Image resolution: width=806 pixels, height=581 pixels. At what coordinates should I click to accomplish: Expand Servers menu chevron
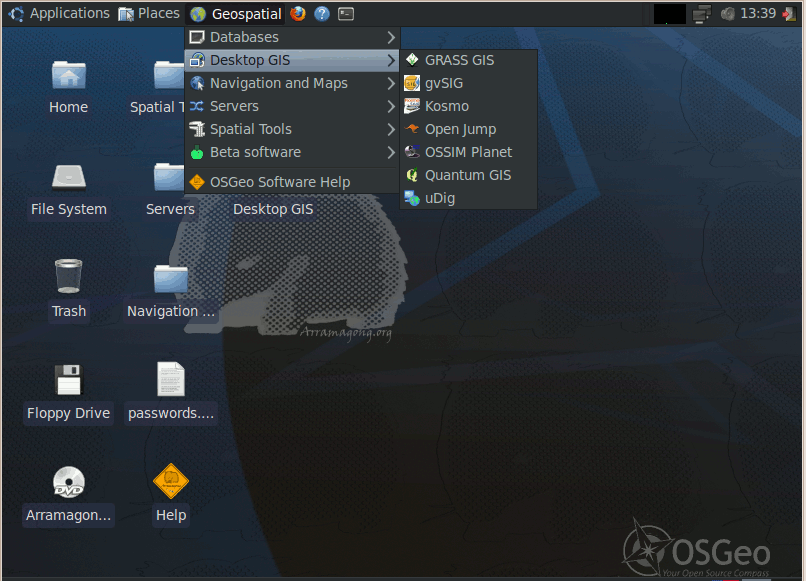391,106
